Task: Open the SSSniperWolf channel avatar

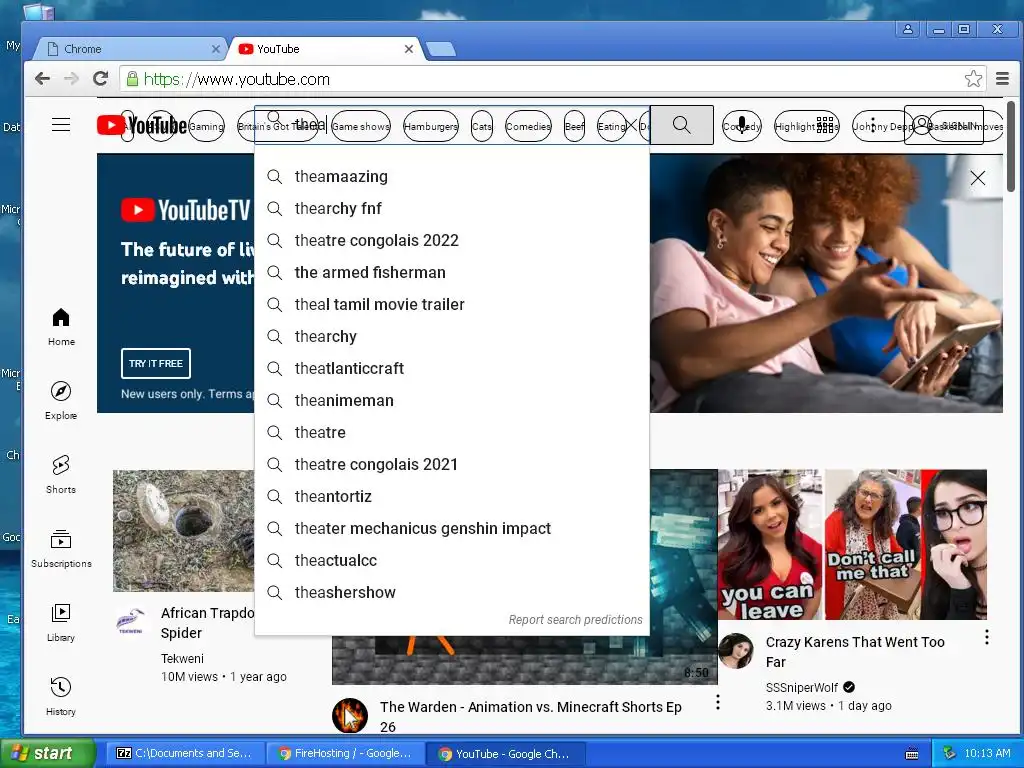Action: point(736,650)
